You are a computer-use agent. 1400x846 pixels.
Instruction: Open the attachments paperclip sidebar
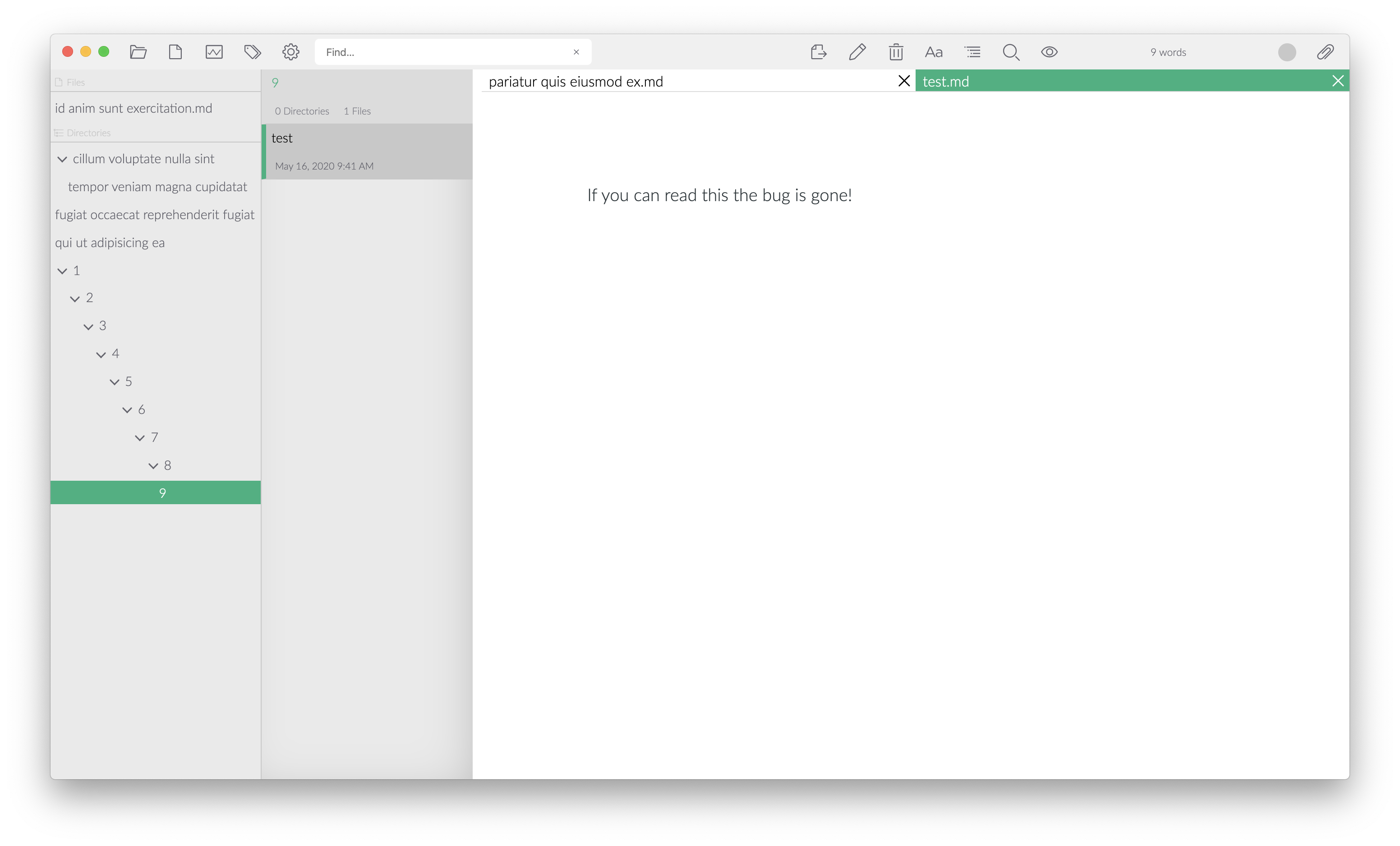[1325, 52]
